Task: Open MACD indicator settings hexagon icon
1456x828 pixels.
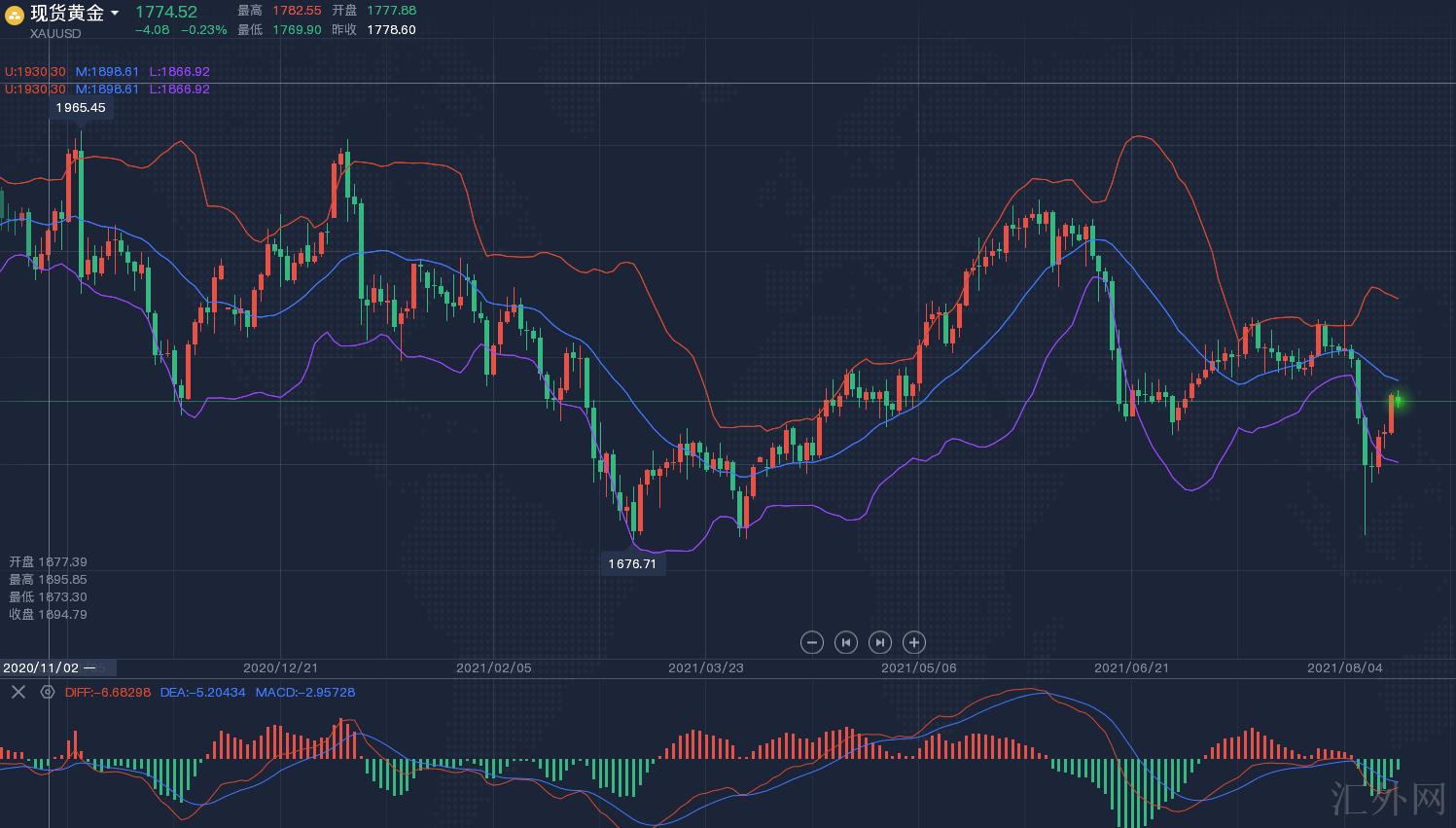Action: (47, 692)
